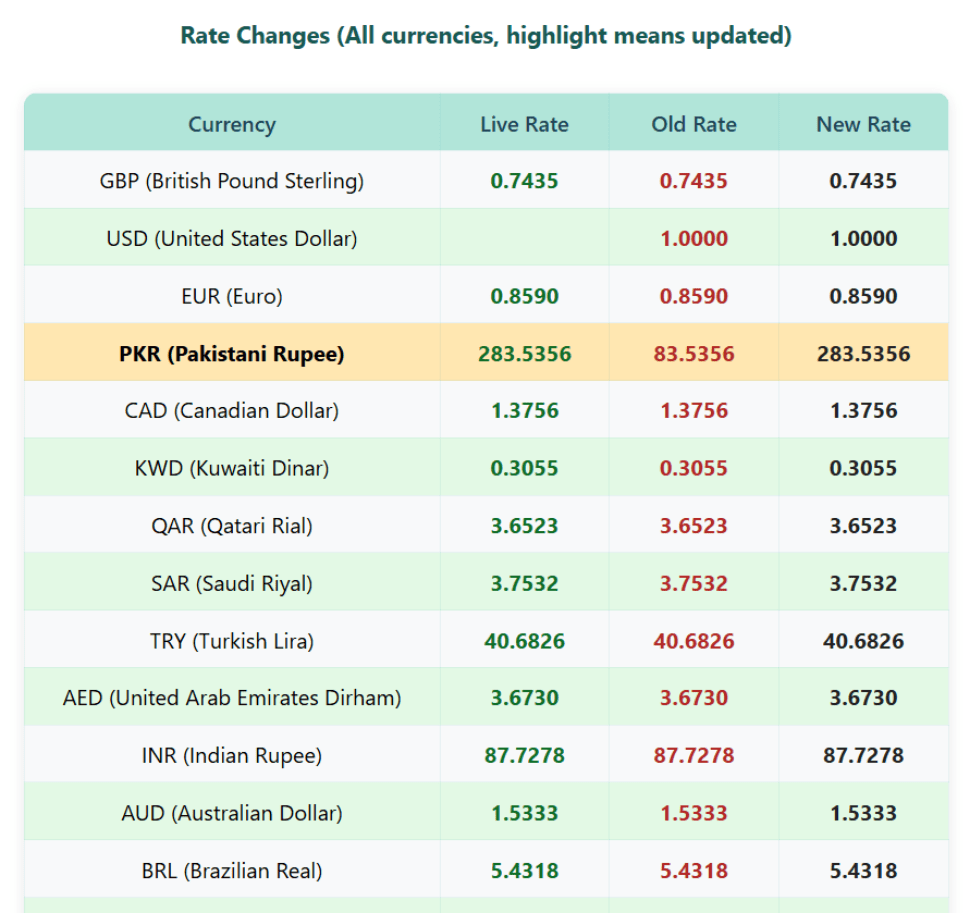Click the KWD (Kuwaiti Dinar) cell
970x913 pixels.
pos(231,468)
